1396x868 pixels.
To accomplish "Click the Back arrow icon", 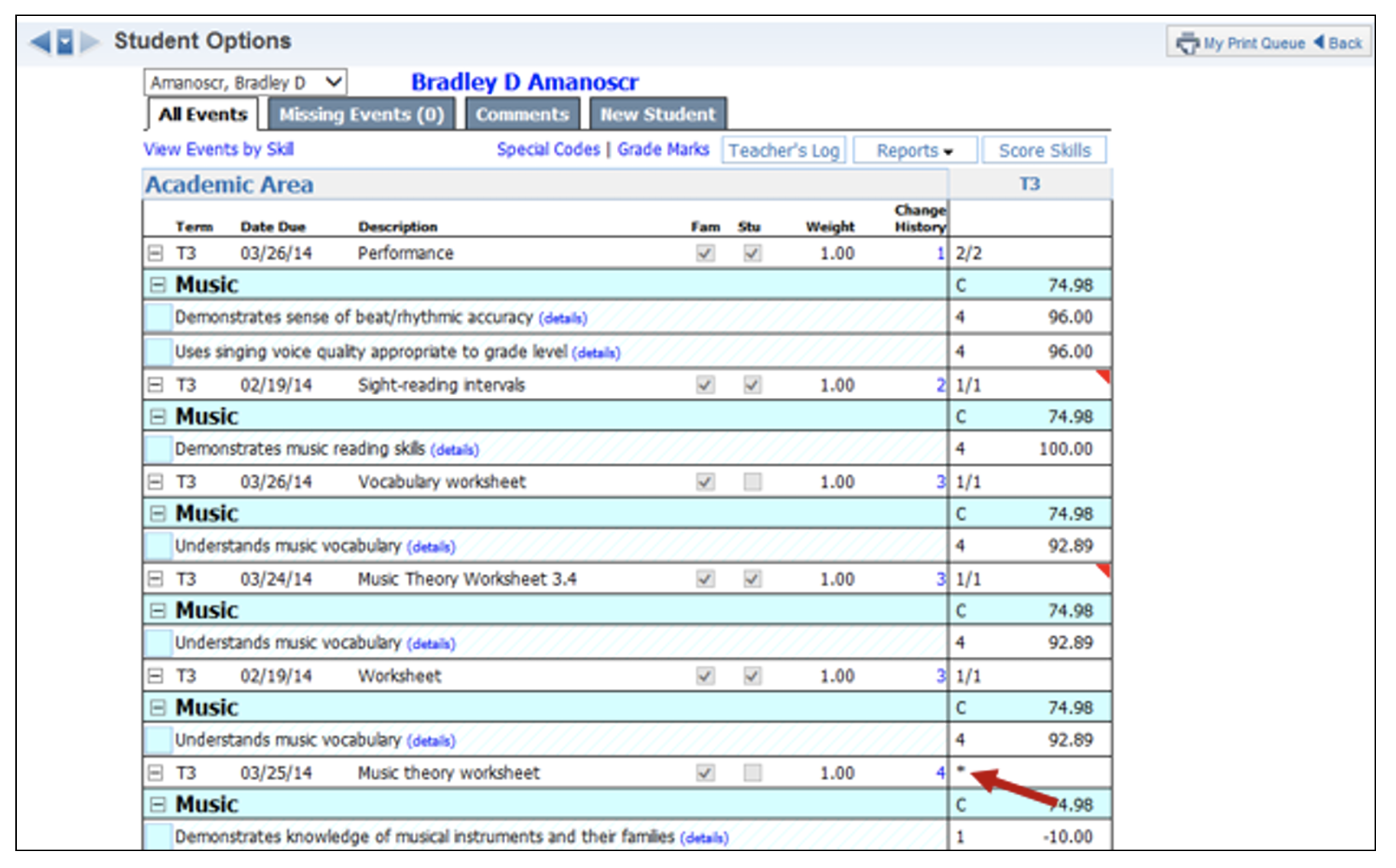I will (1319, 42).
